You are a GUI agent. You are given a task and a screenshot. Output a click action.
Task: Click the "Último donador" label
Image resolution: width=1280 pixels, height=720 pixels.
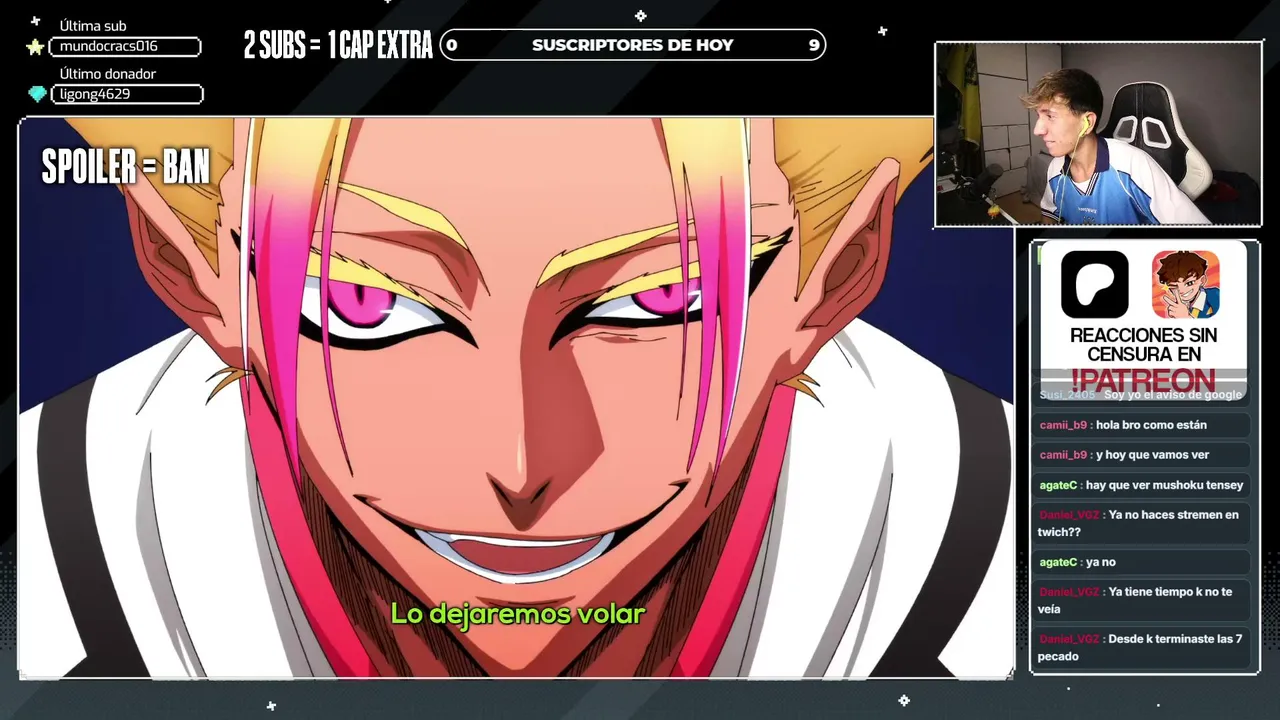pos(108,74)
